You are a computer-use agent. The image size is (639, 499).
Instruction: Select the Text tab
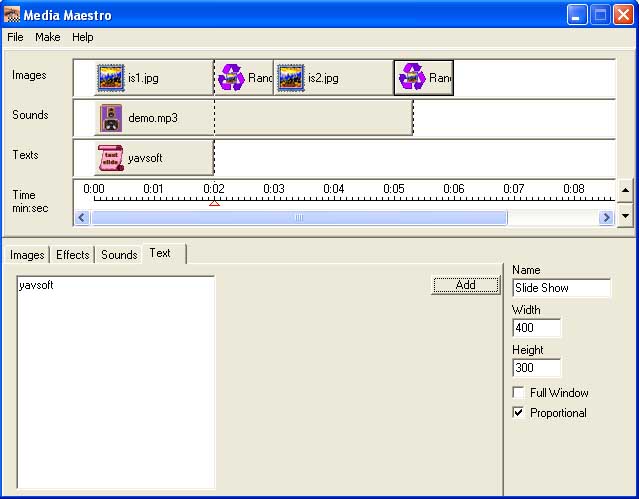(164, 254)
